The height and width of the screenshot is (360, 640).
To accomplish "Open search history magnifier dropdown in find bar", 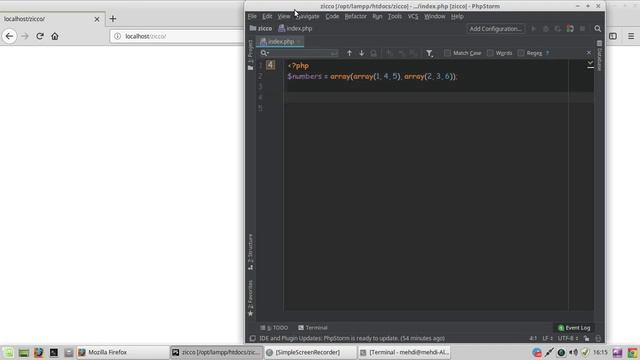I will pos(264,53).
